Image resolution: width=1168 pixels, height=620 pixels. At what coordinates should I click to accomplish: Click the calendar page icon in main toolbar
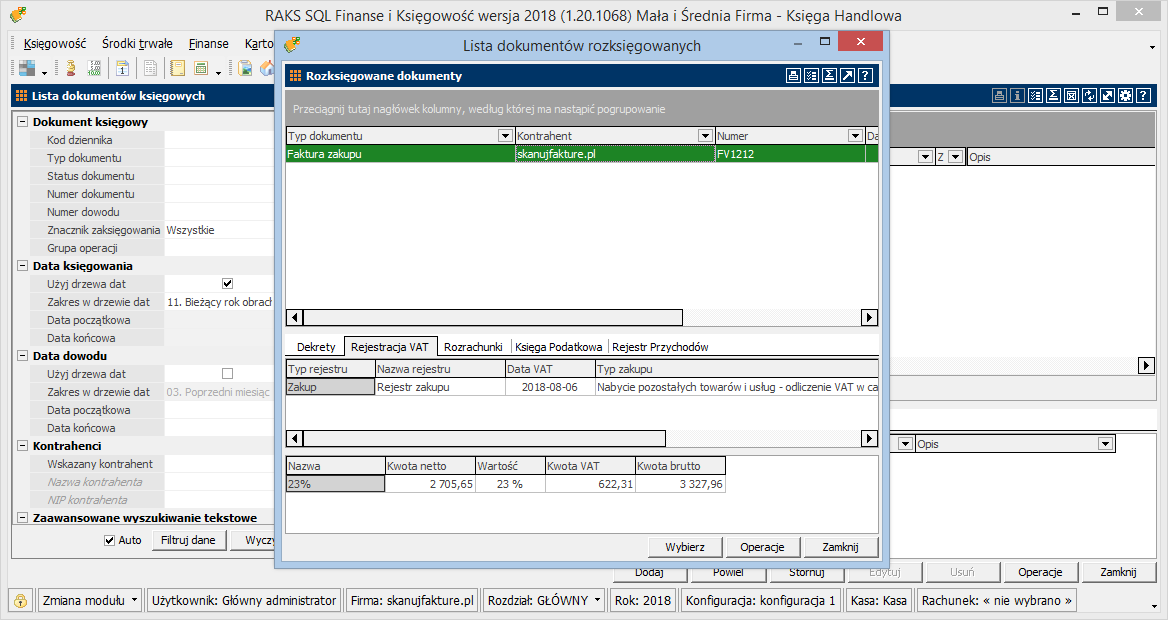pyautogui.click(x=122, y=68)
